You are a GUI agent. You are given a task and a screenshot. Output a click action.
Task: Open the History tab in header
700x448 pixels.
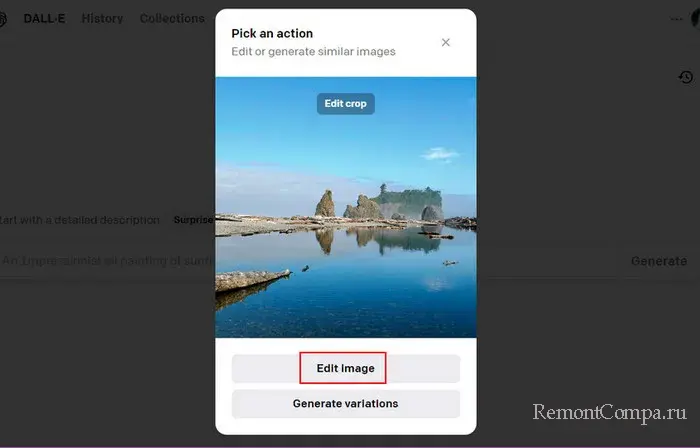coord(102,19)
